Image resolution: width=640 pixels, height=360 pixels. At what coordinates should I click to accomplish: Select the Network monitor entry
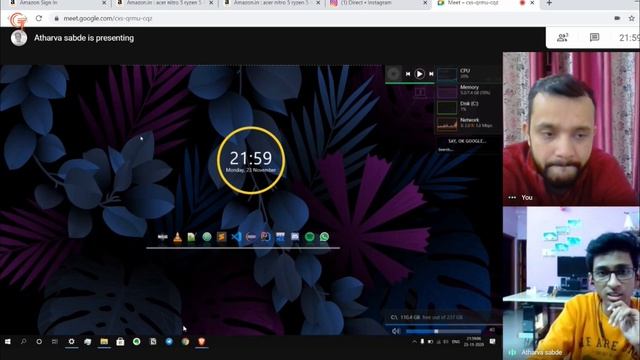pyautogui.click(x=468, y=123)
